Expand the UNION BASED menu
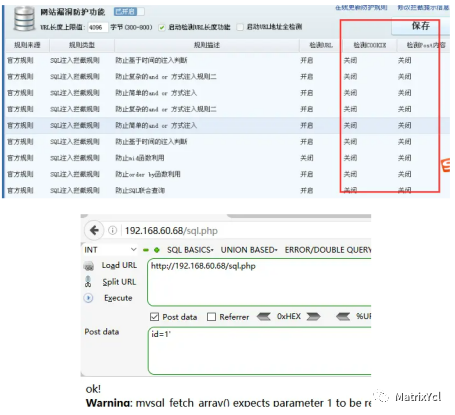 [249, 250]
